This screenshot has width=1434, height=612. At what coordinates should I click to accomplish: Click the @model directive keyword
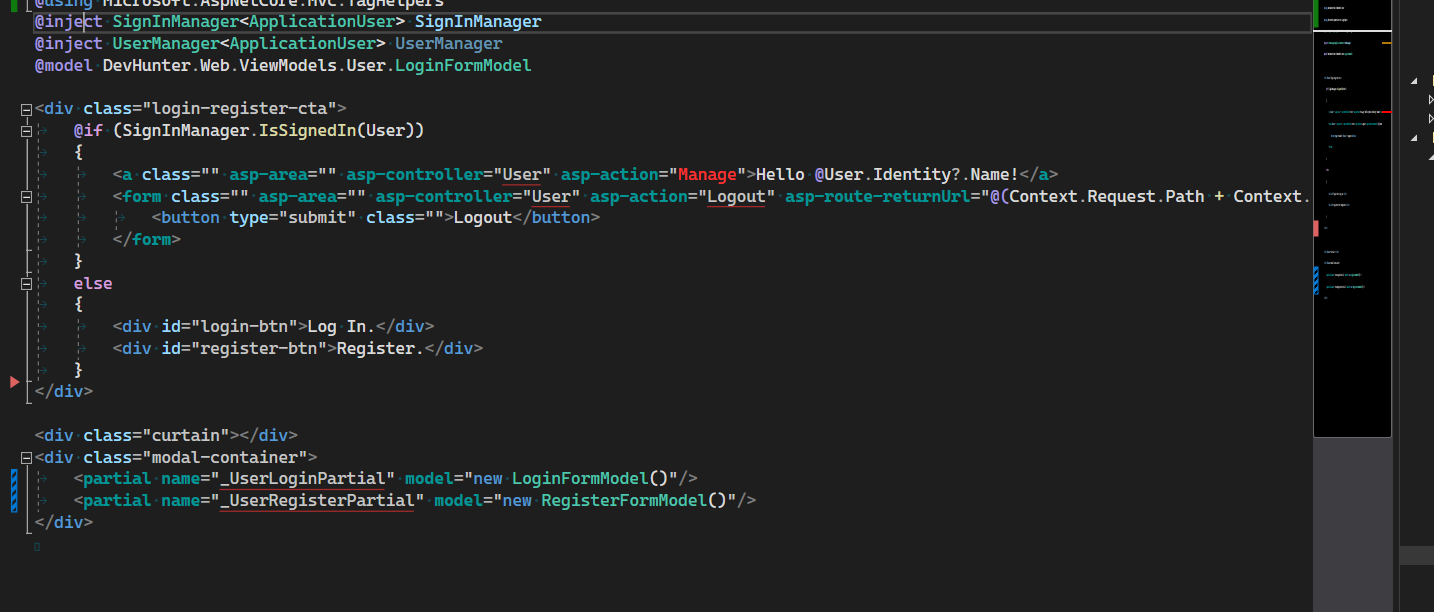(x=64, y=66)
